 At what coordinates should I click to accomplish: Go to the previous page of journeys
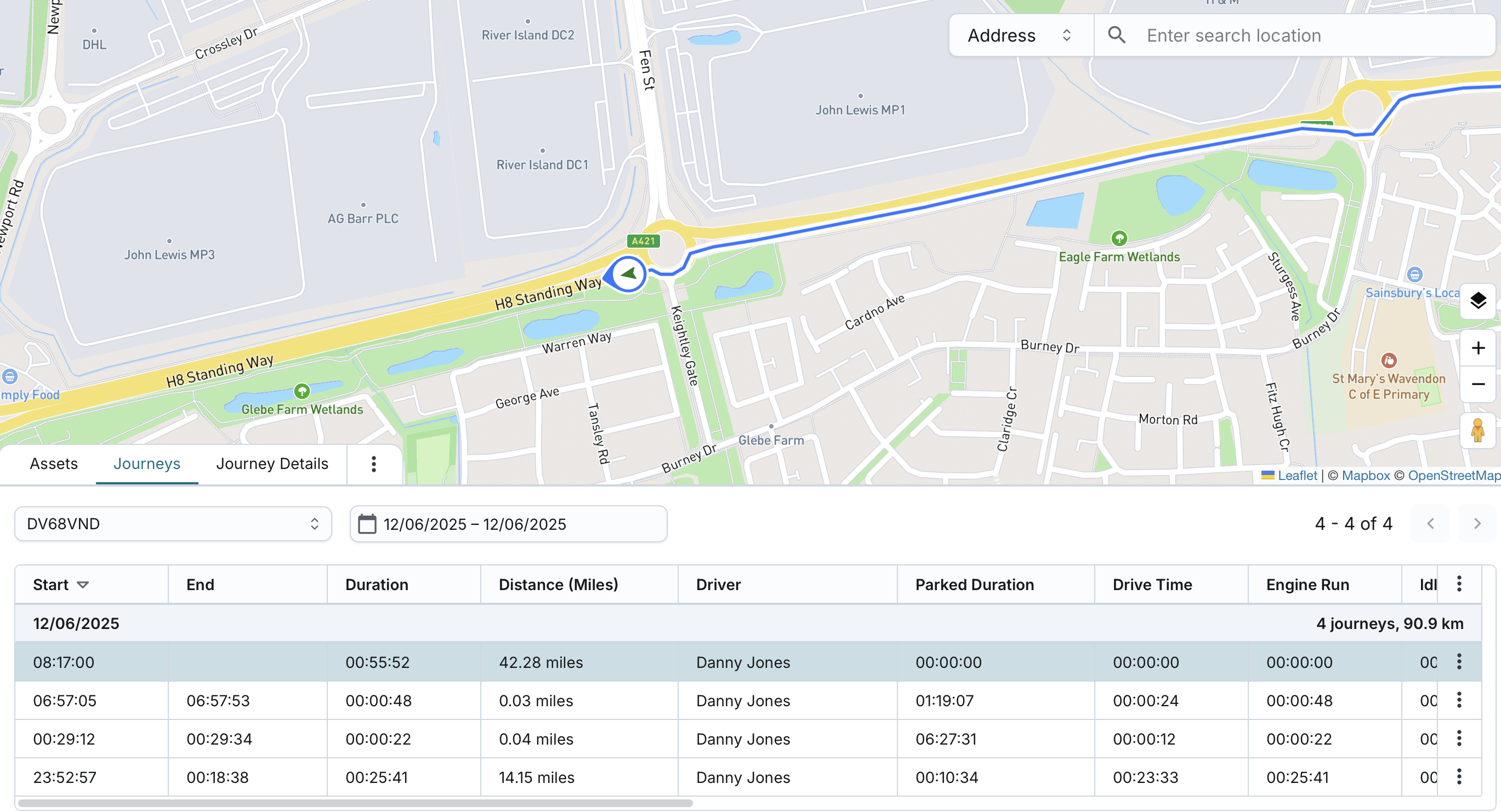[1430, 524]
